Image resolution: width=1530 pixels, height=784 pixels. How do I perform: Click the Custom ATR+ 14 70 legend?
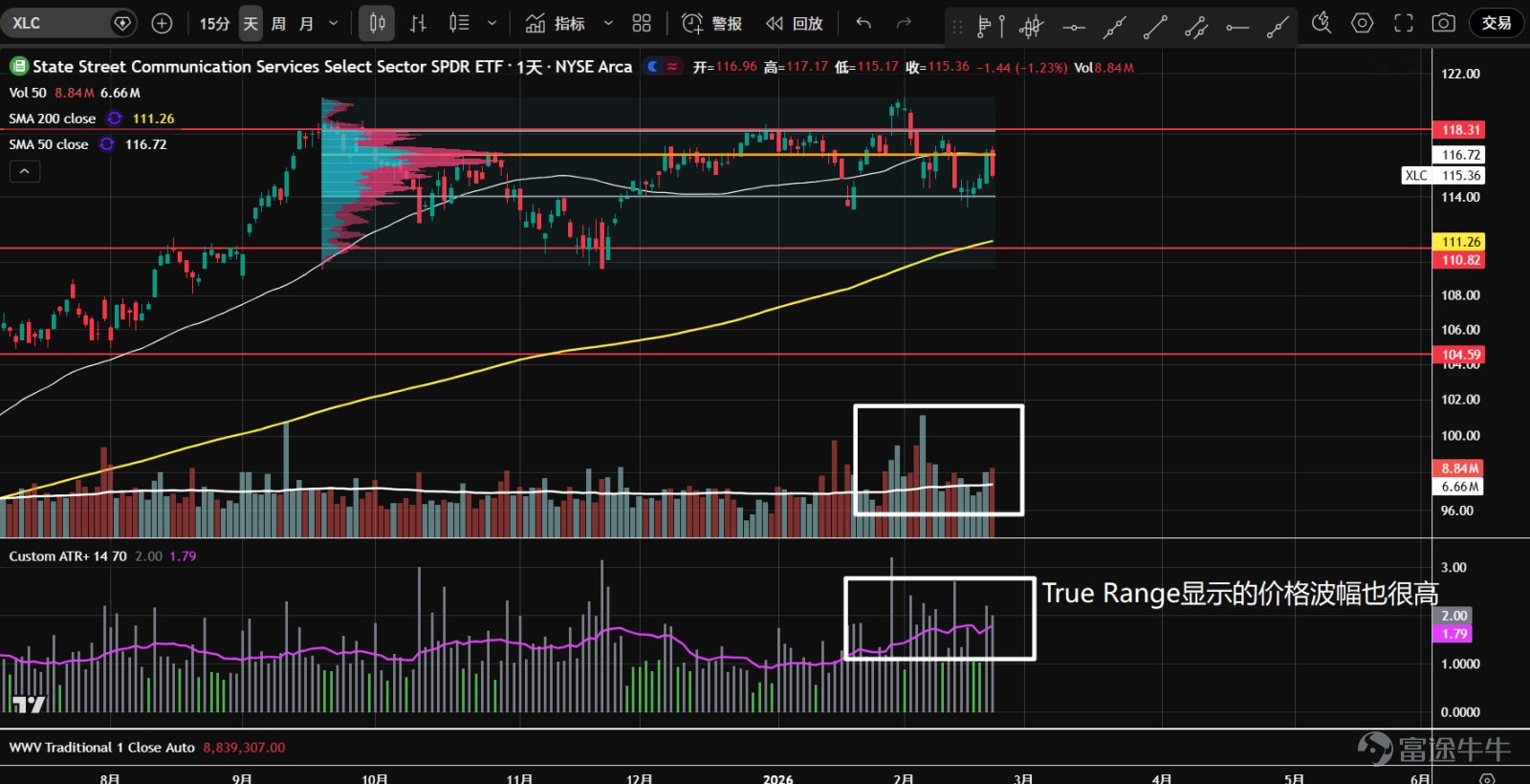[x=68, y=556]
